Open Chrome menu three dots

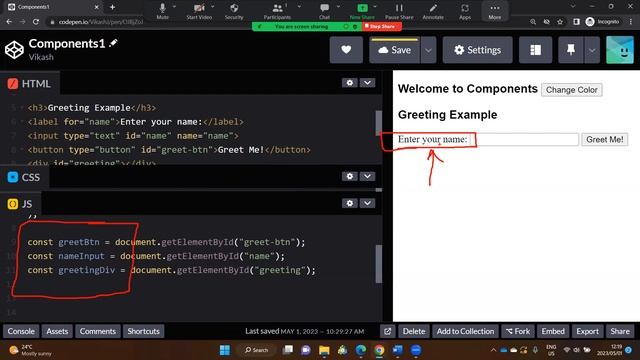[x=631, y=22]
